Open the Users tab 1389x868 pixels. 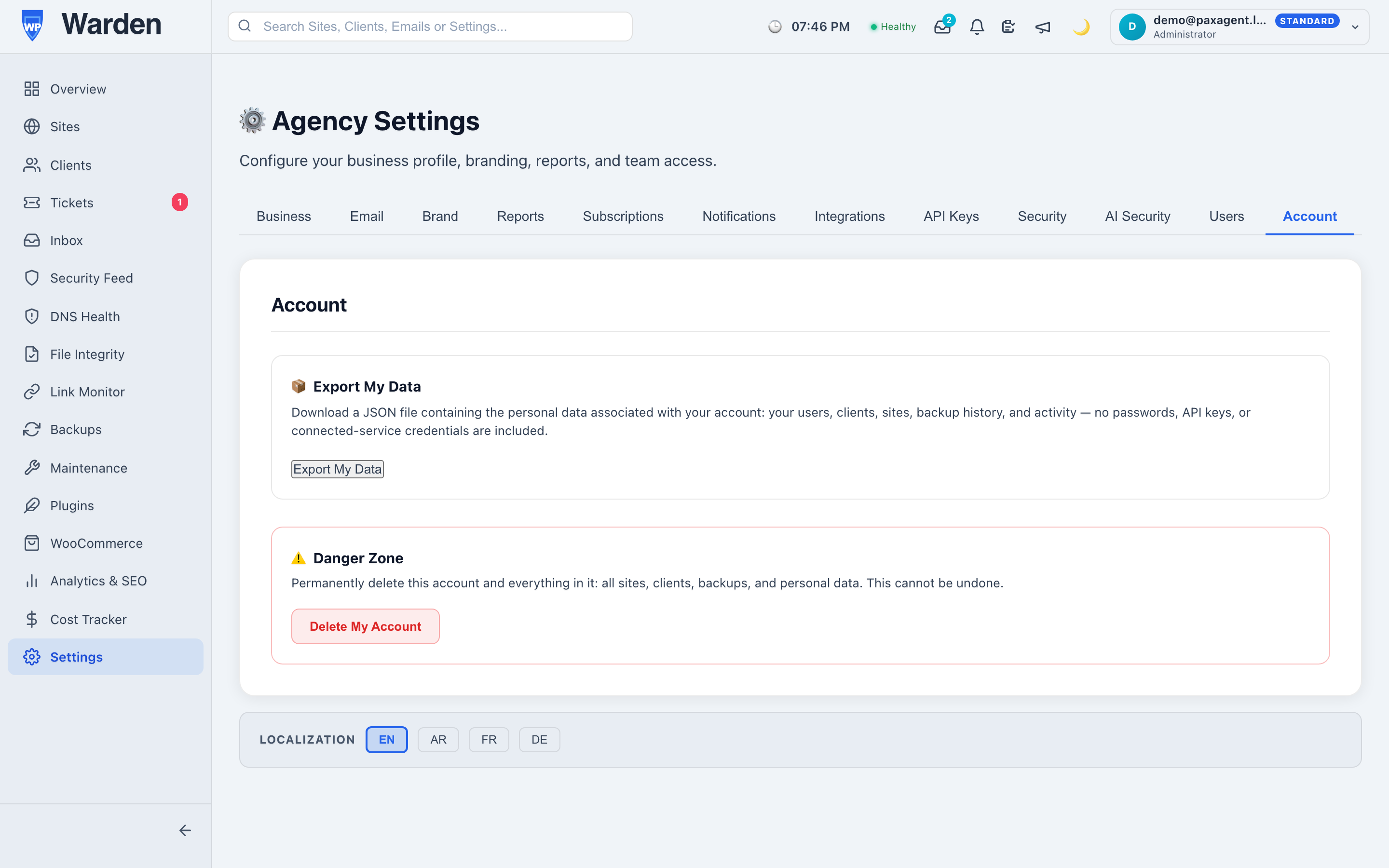pos(1226,217)
